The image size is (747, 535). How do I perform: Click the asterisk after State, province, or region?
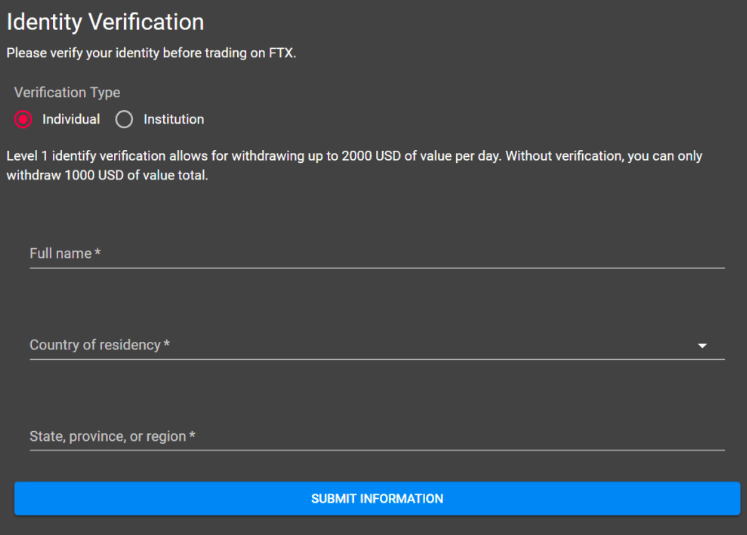click(192, 437)
